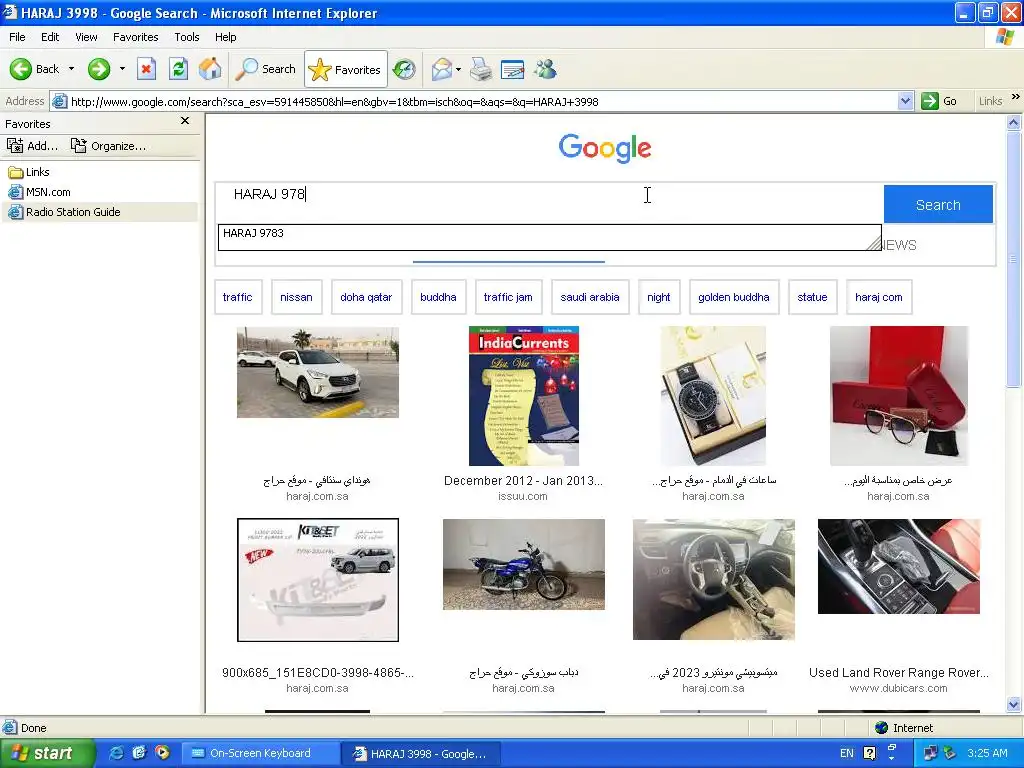Image resolution: width=1024 pixels, height=768 pixels.
Task: Open Radio Station Guide favorite
Action: pos(64,212)
